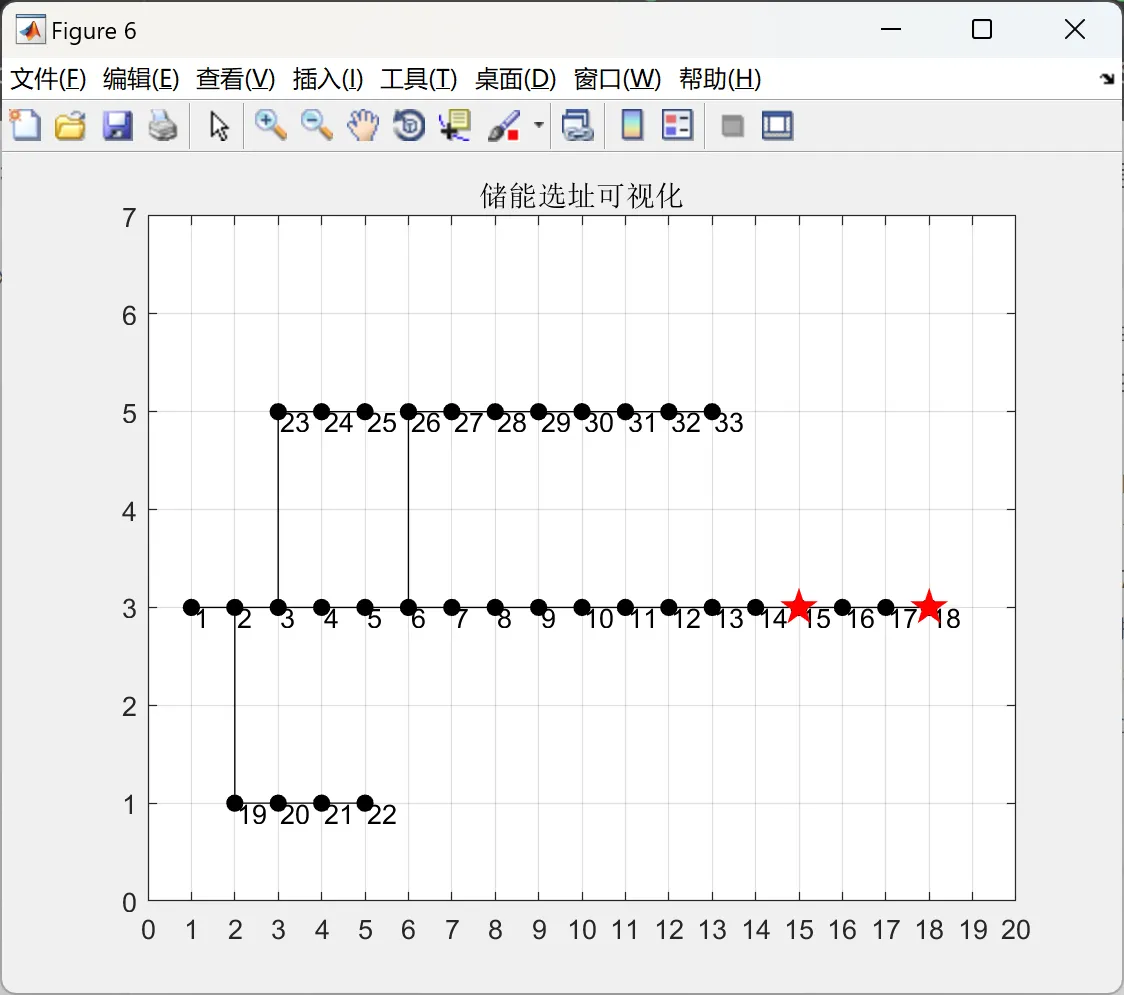Screen dimensions: 1124x995
Task: Select the Brush data tool
Action: (504, 126)
